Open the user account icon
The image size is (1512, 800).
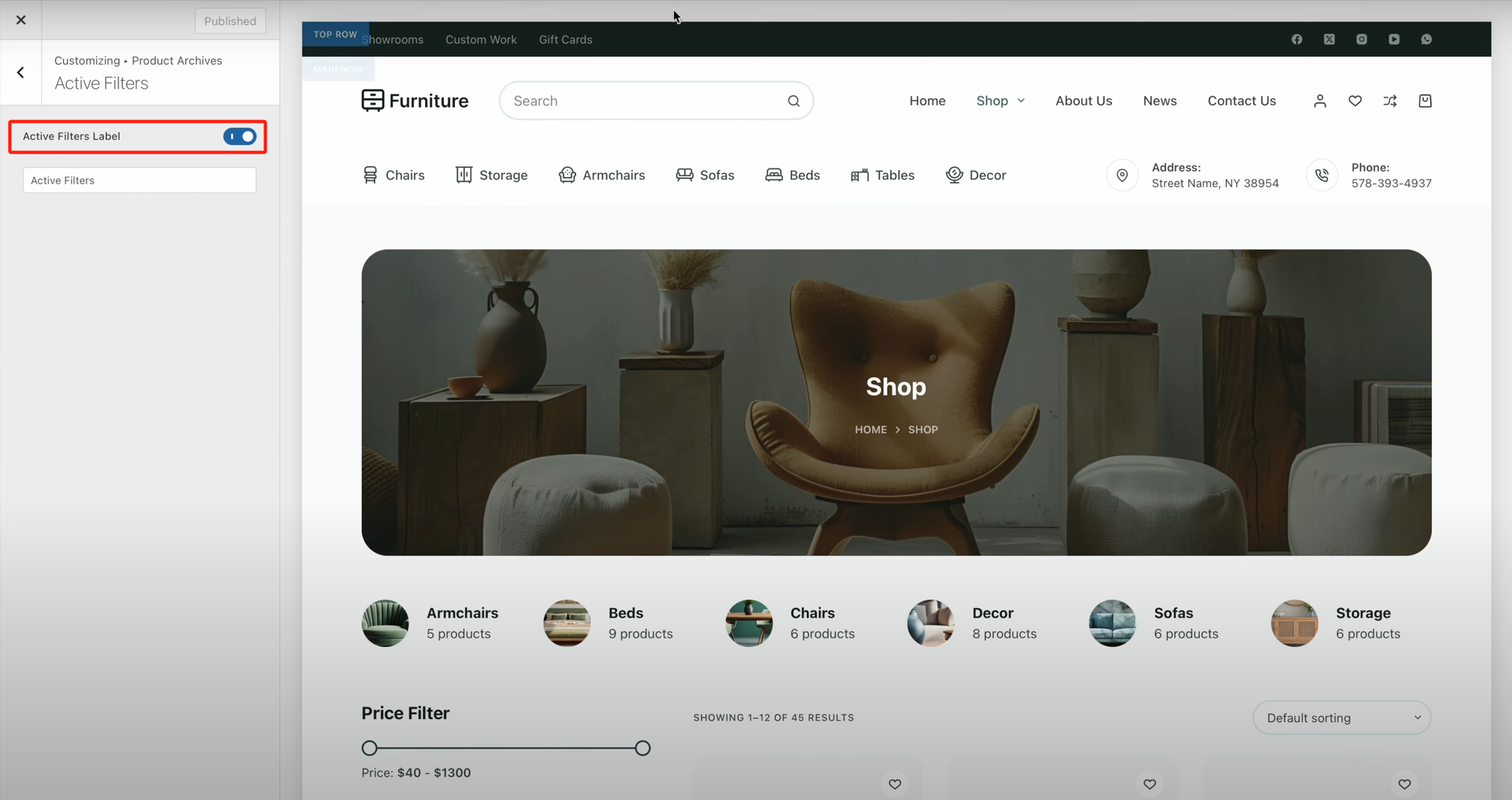[1320, 101]
